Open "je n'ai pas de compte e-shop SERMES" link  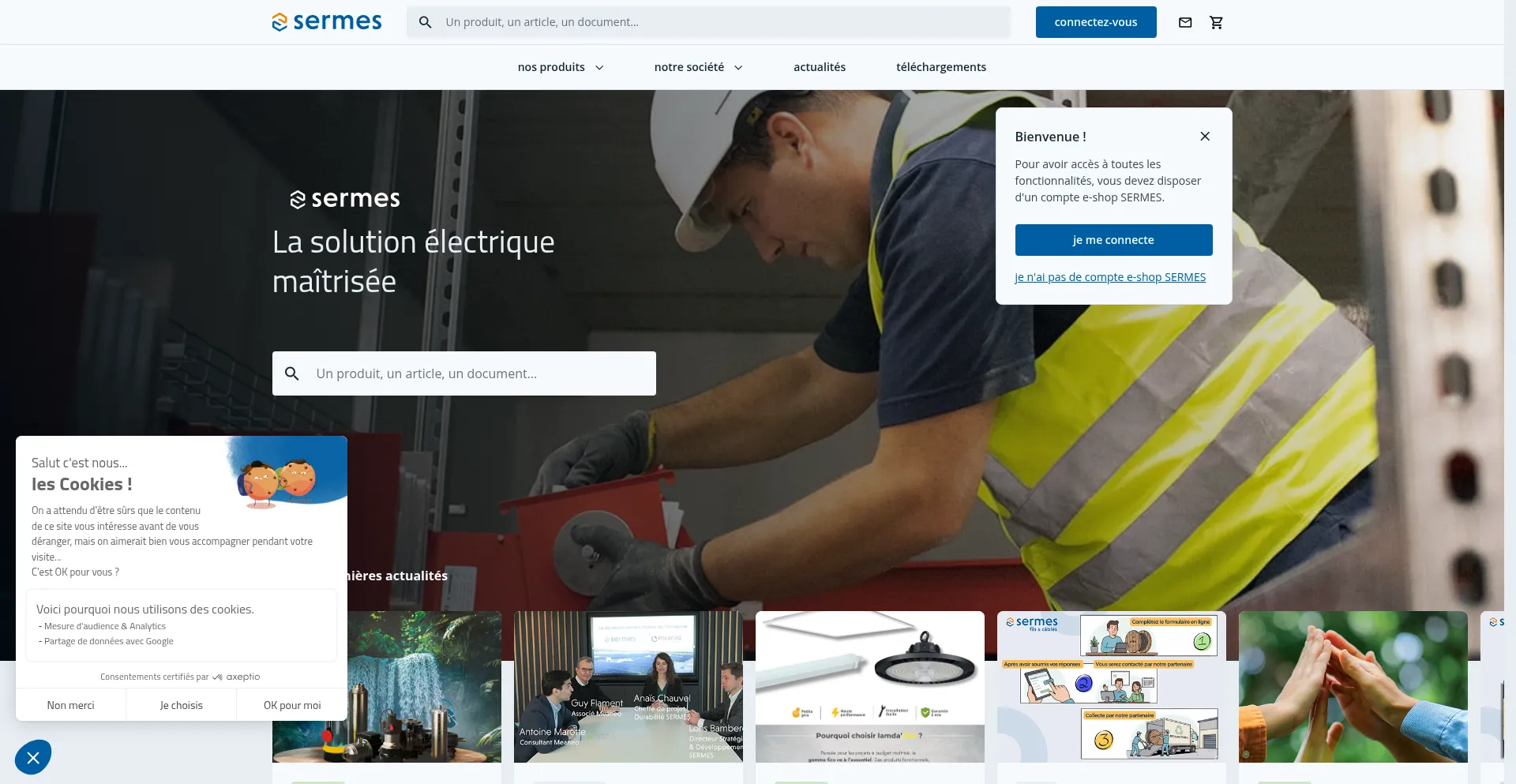click(x=1110, y=277)
